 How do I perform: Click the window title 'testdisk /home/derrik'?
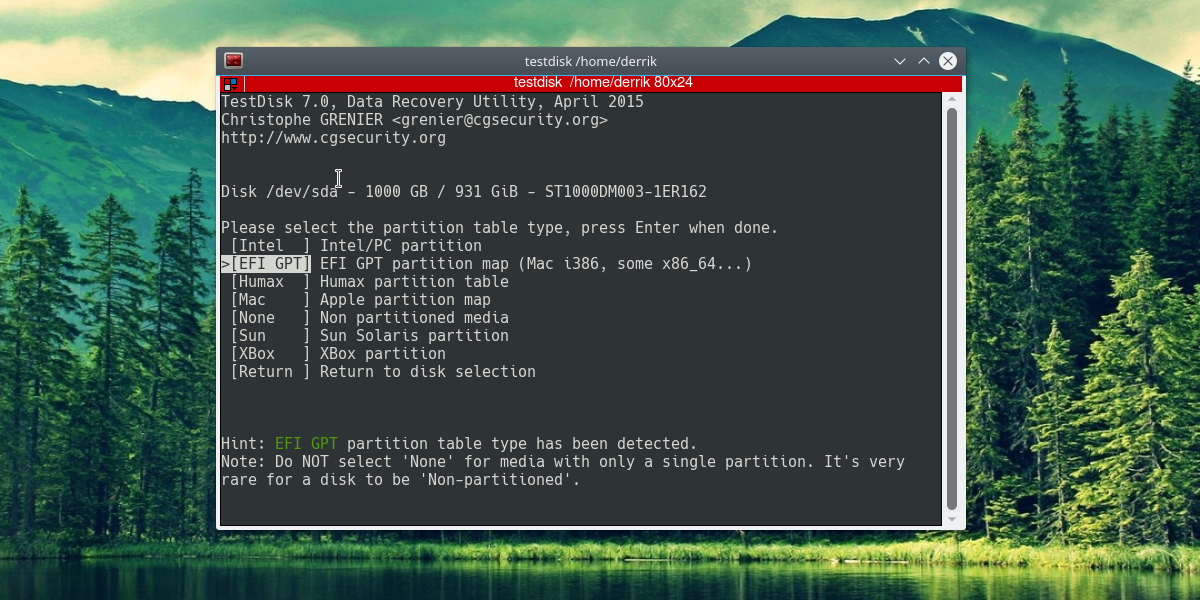click(x=590, y=61)
